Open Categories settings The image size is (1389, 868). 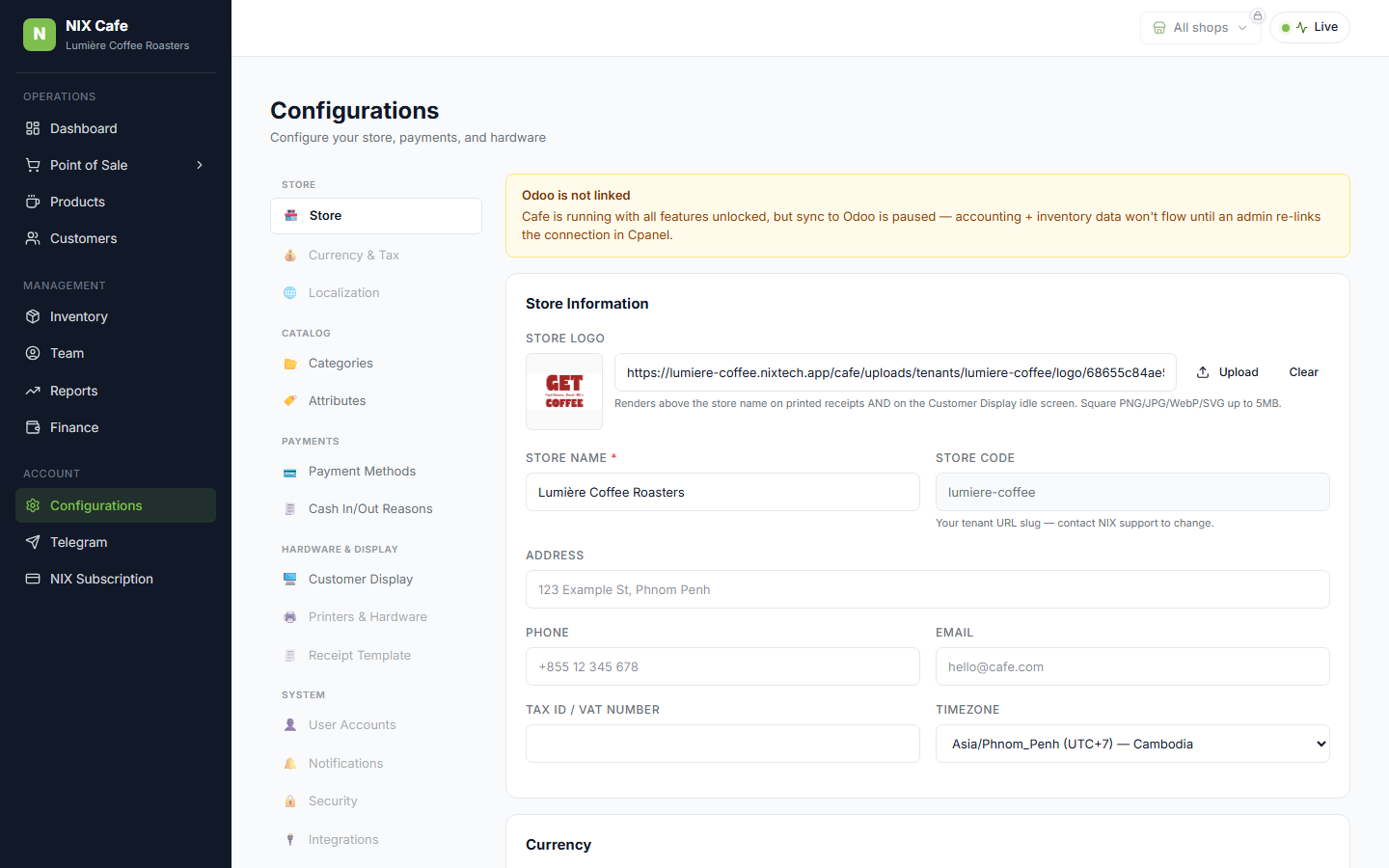pos(376,363)
